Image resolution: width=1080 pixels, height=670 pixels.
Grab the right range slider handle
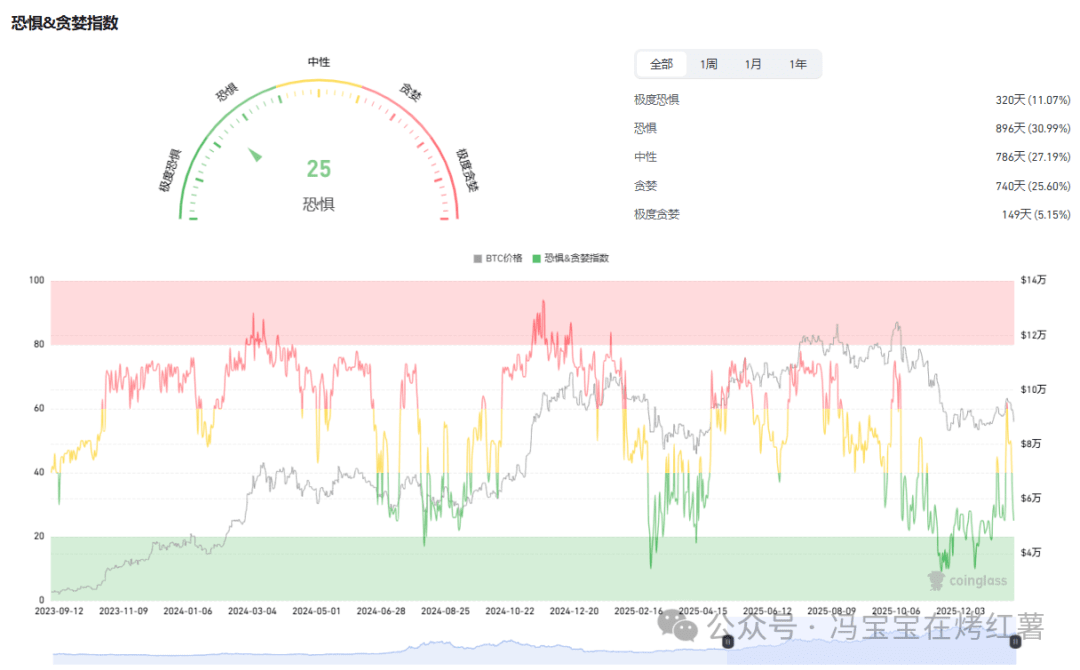[1015, 642]
